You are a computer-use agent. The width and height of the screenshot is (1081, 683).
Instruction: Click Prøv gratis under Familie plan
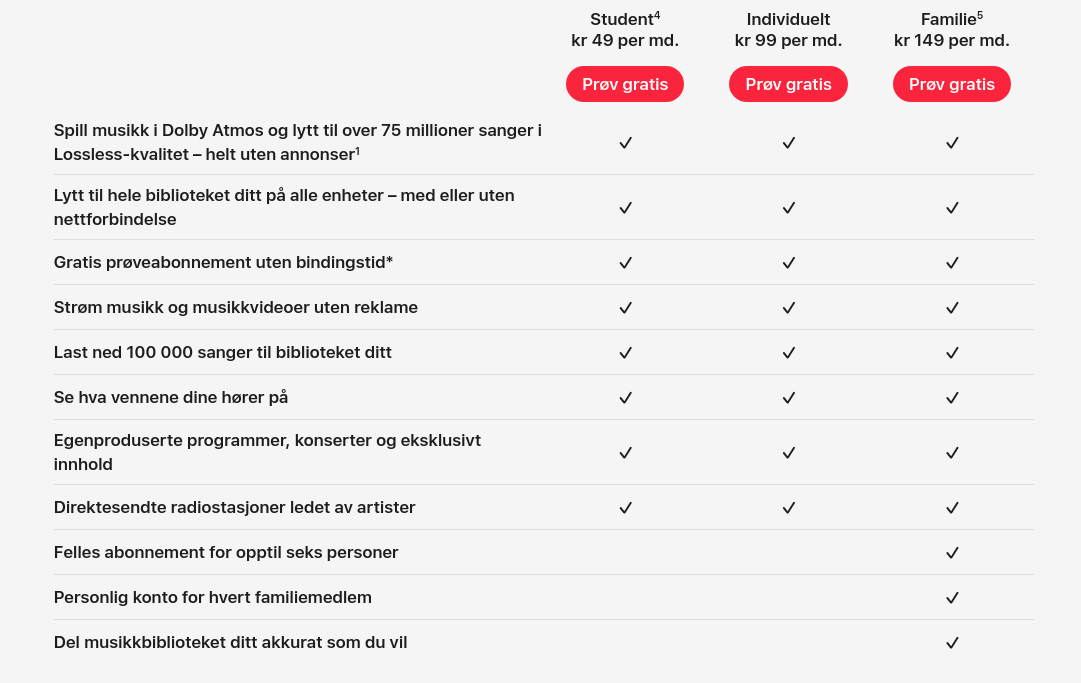point(951,84)
